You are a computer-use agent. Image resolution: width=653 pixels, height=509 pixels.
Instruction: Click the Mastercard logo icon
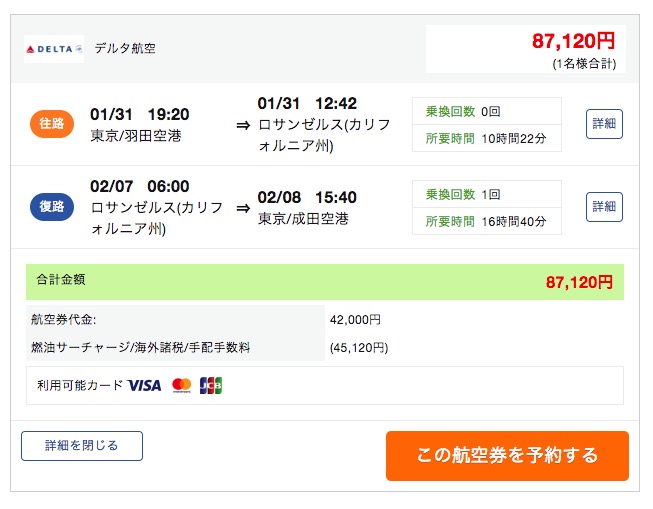(x=181, y=385)
